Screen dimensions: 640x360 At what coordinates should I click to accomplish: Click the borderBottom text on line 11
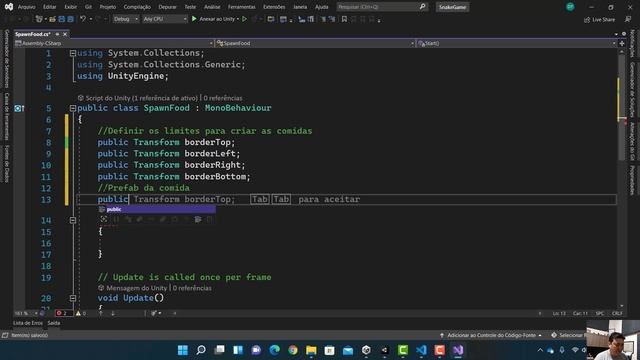215,177
